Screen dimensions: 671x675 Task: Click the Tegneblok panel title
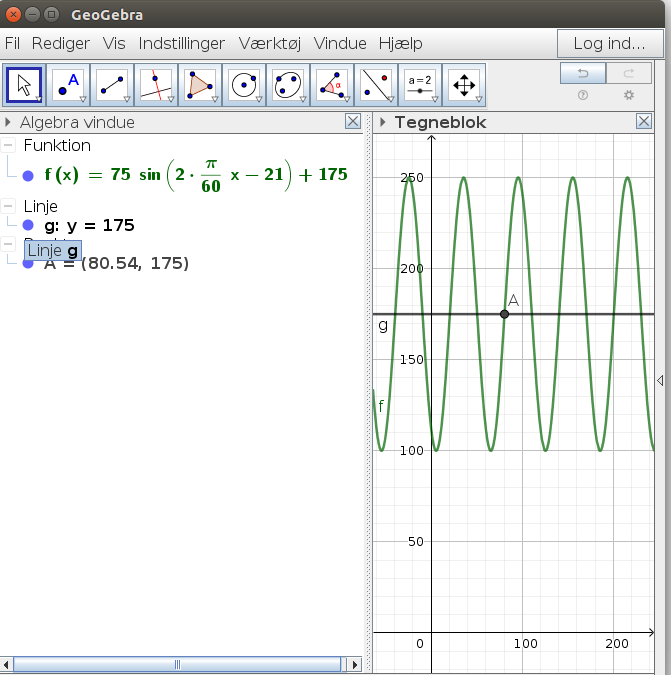pyautogui.click(x=440, y=122)
